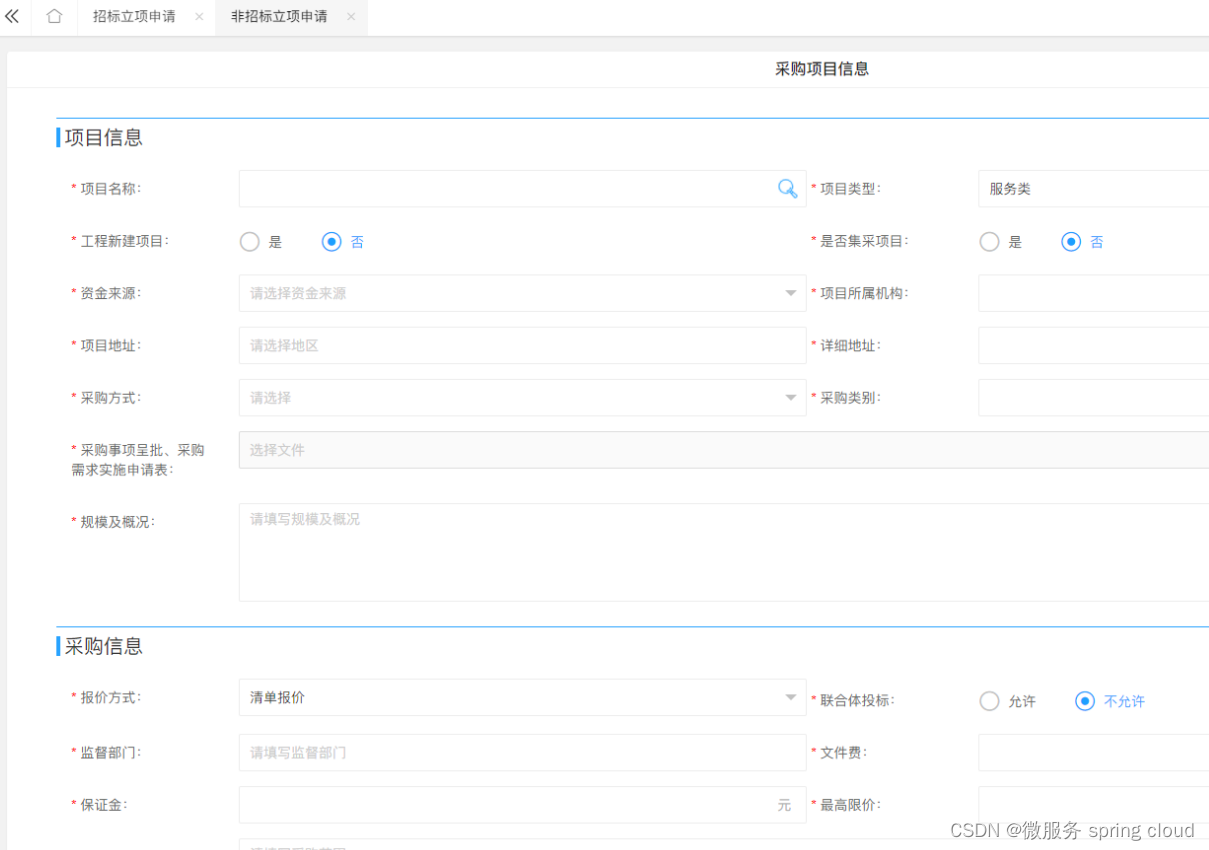The image size is (1209, 850).
Task: Choose 允许 for 联合体投标
Action: tap(989, 701)
